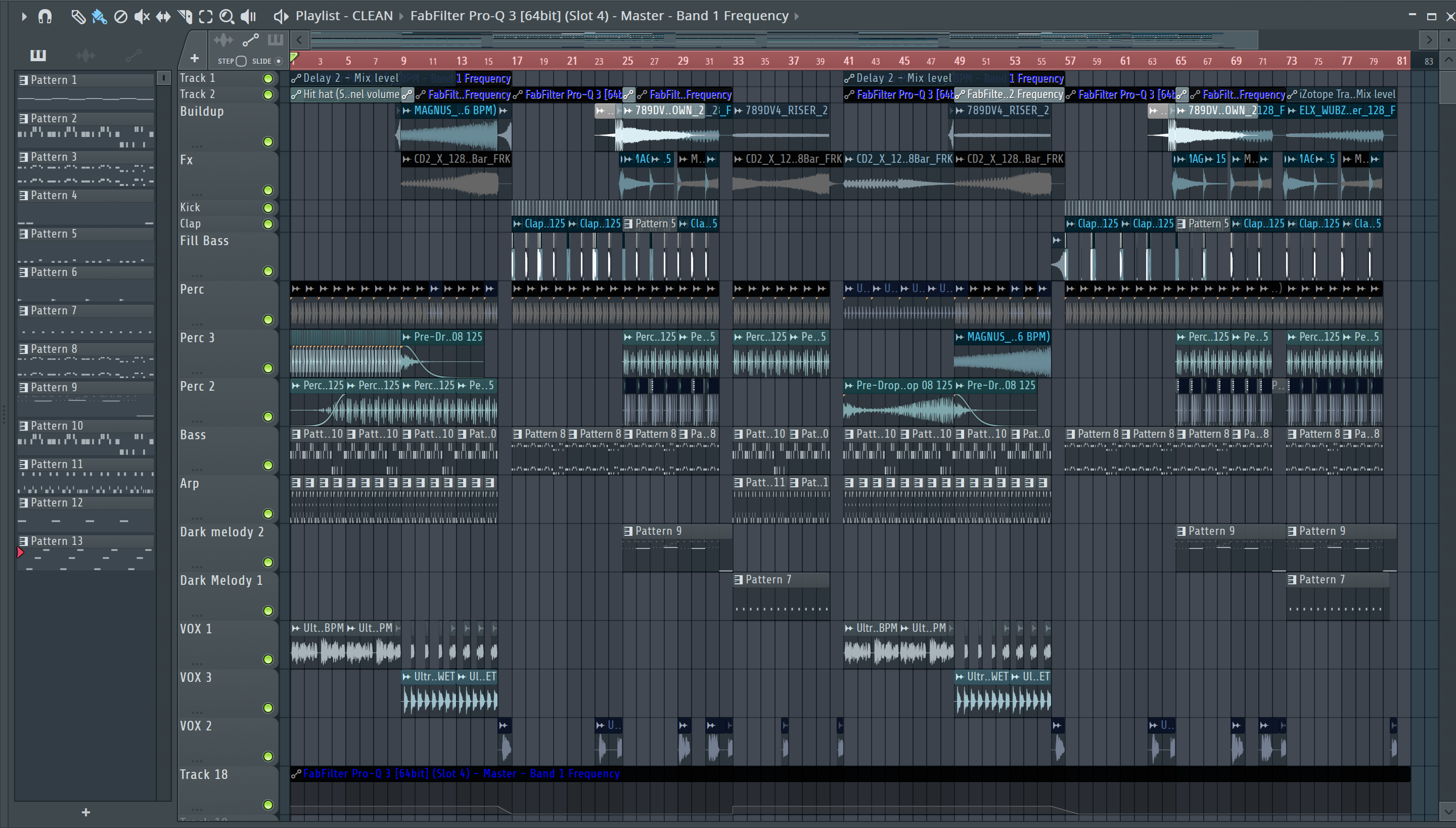Focus pattern clips in playlist header
This screenshot has width=1456, height=828.
[275, 40]
